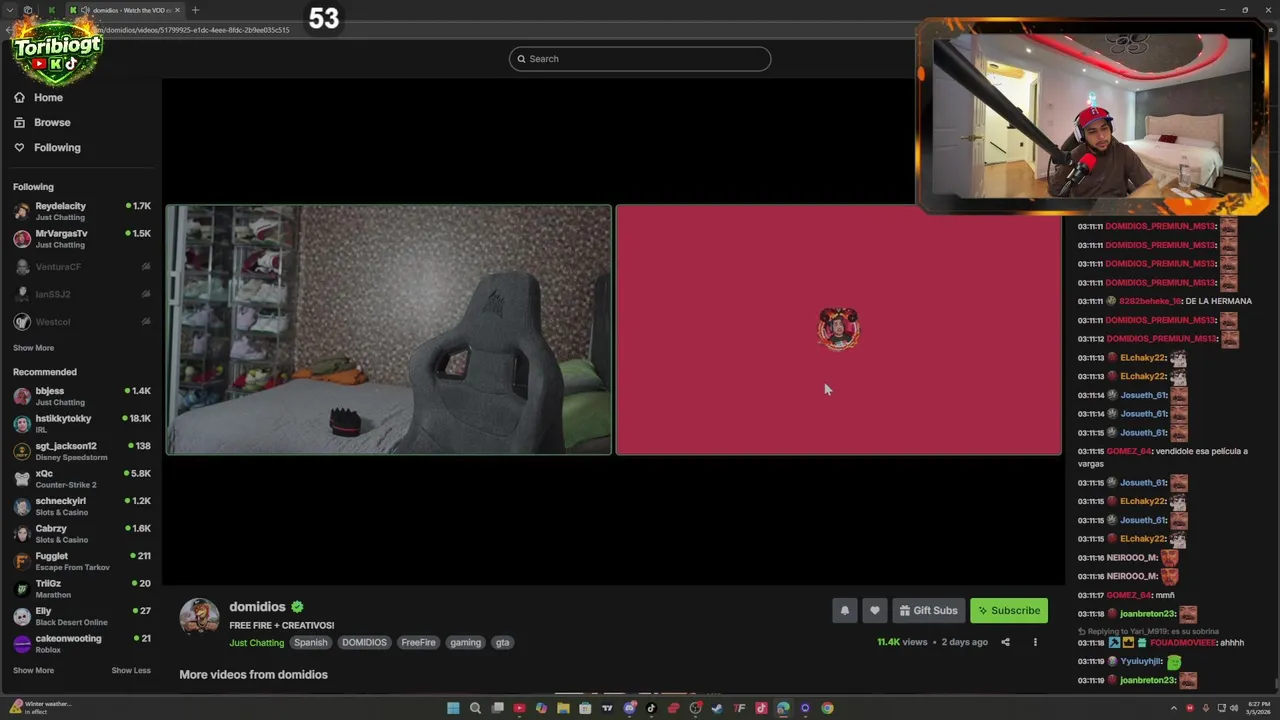Viewport: 1280px width, 720px height.
Task: Open the browser tab list dropdown arrow
Action: (x=12, y=10)
